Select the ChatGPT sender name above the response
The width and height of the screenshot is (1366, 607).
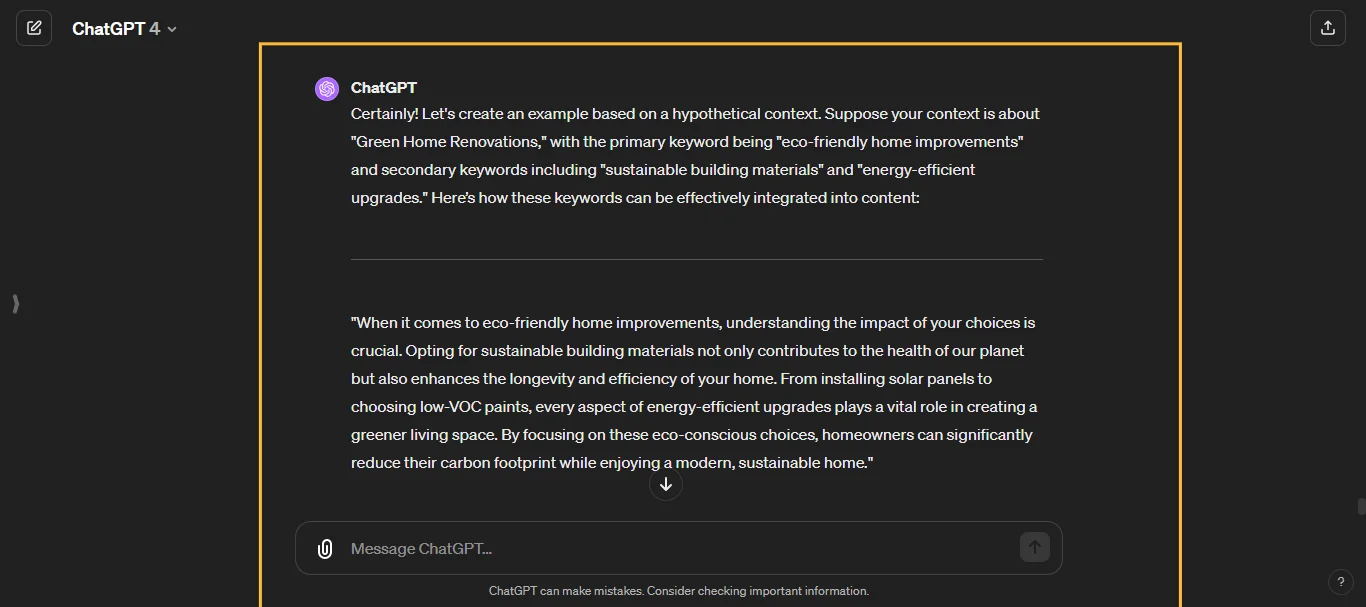tap(383, 88)
